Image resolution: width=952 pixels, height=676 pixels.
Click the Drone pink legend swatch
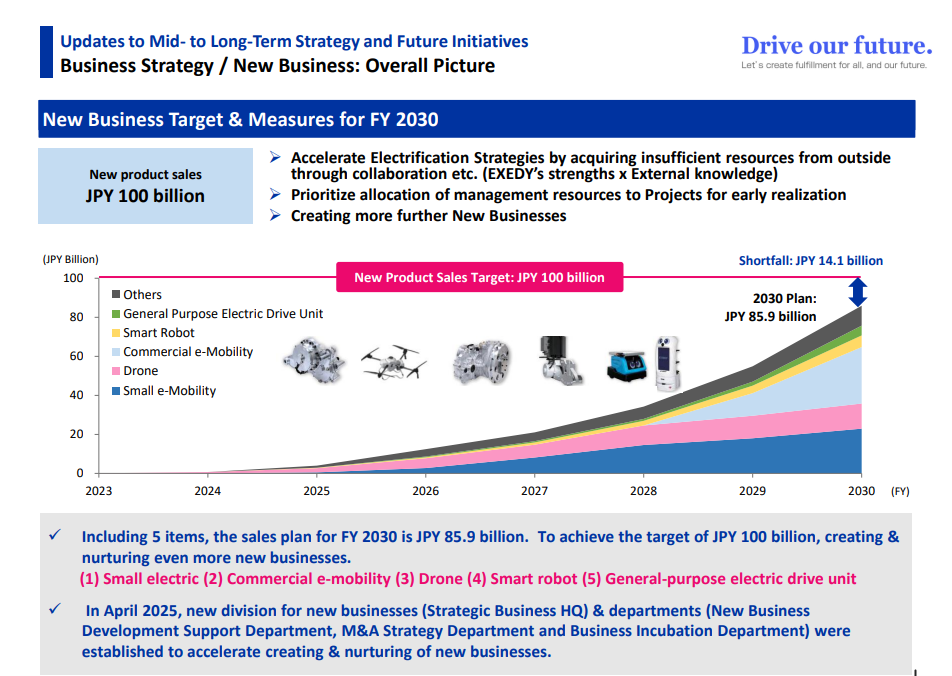pyautogui.click(x=116, y=371)
